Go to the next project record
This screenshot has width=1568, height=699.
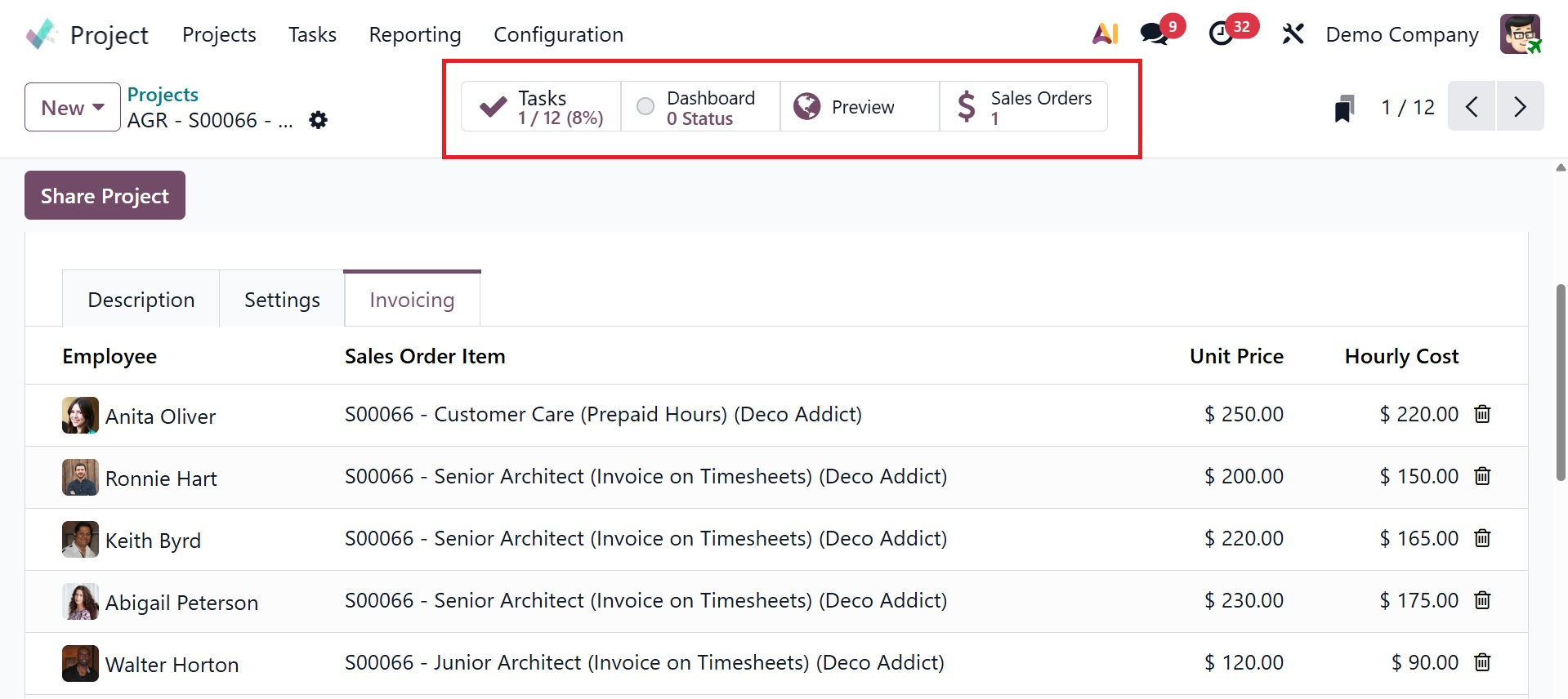pos(1520,106)
